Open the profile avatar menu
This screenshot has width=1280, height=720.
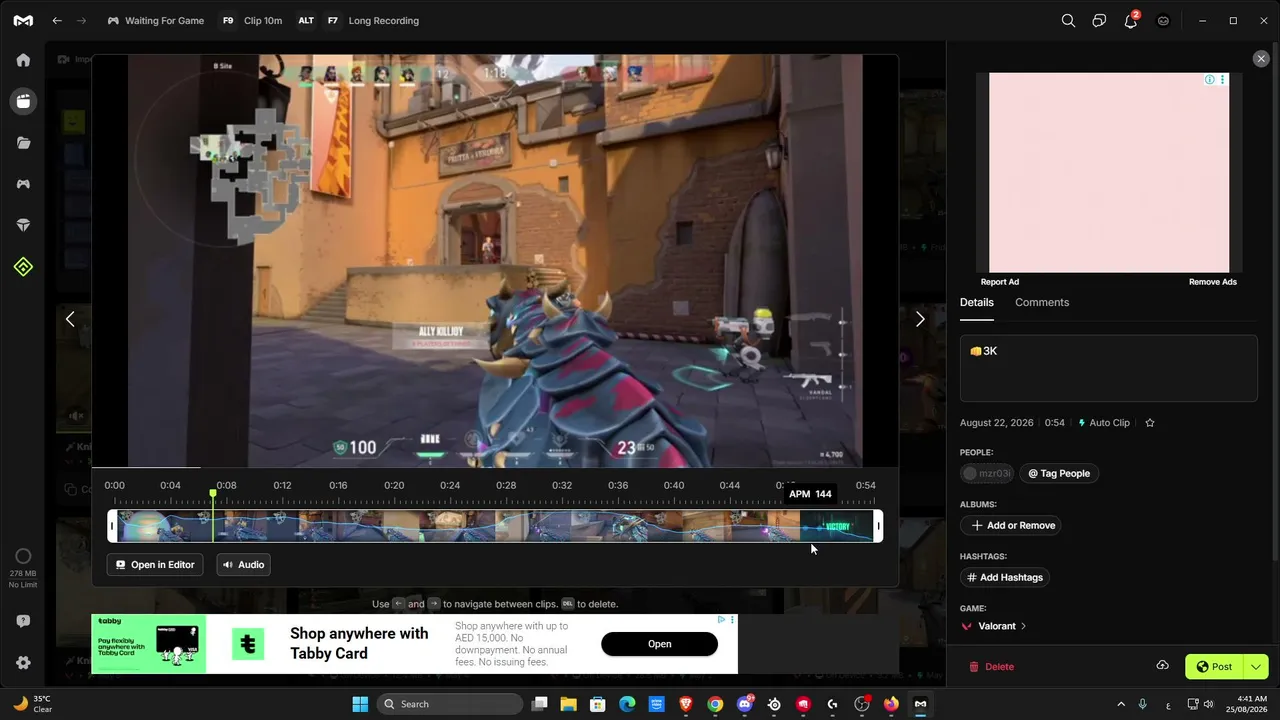coord(1163,20)
